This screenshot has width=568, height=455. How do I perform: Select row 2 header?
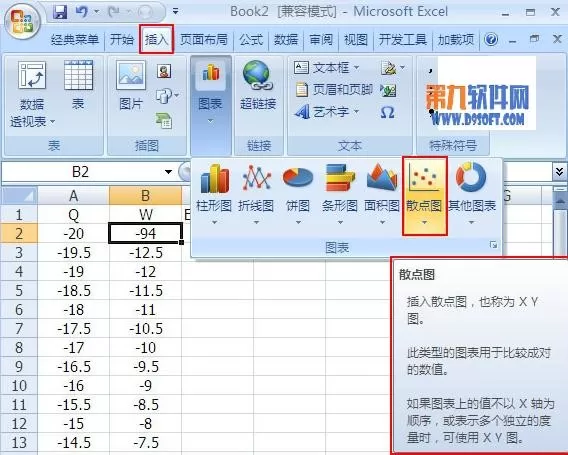point(19,233)
